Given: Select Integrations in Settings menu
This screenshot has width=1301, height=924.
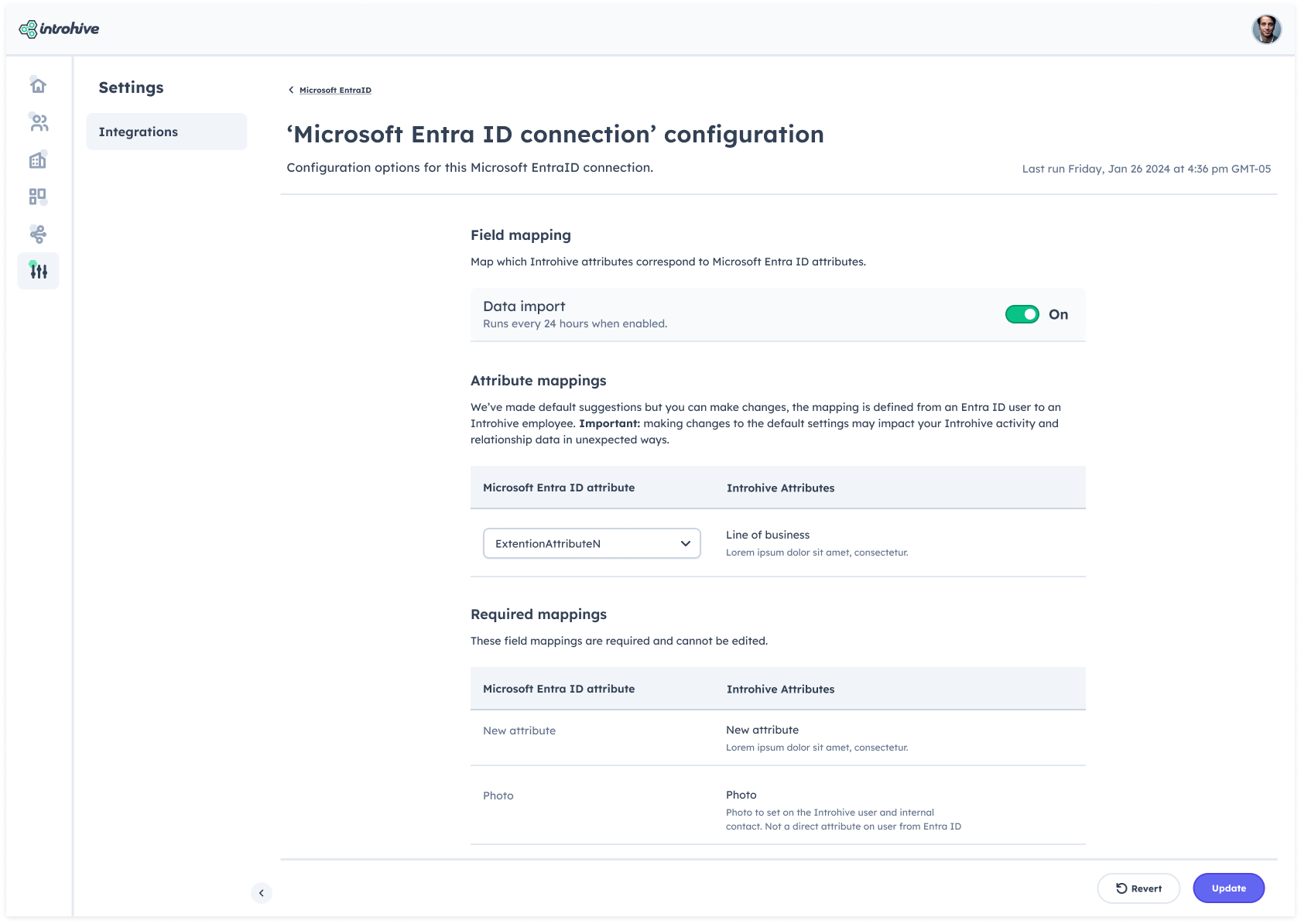Looking at the screenshot, I should (x=166, y=132).
